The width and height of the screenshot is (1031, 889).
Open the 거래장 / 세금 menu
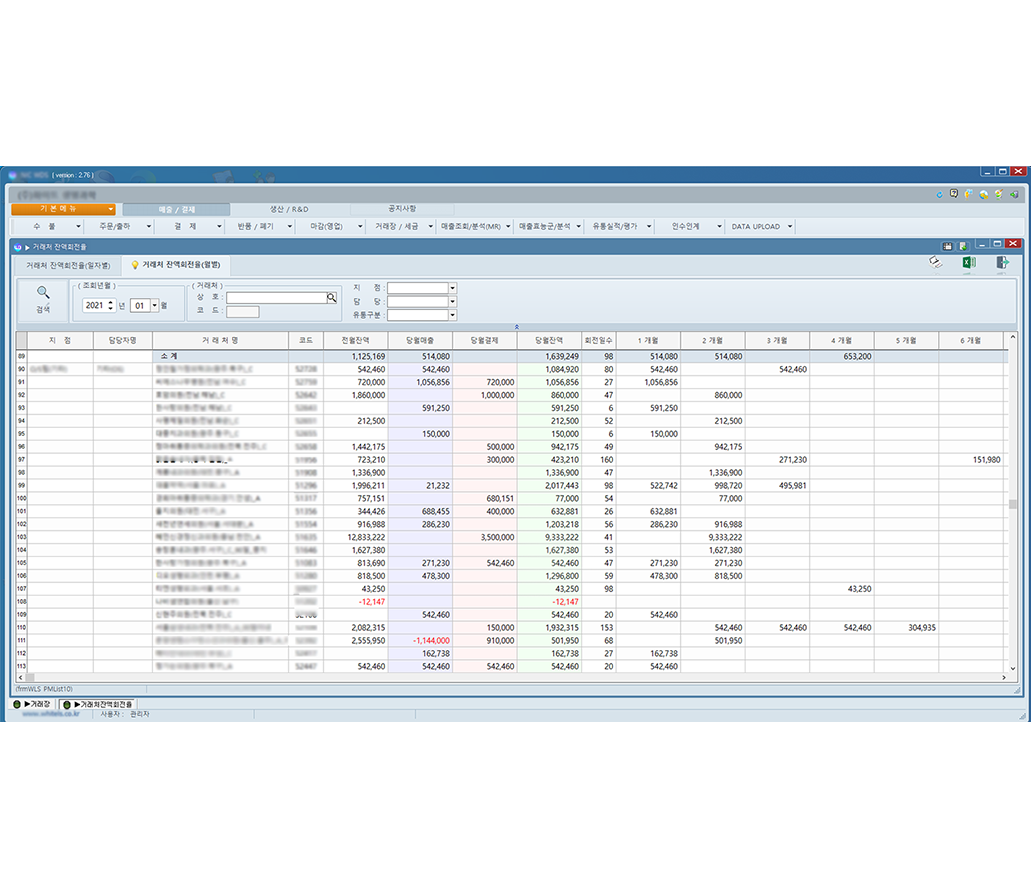400,227
